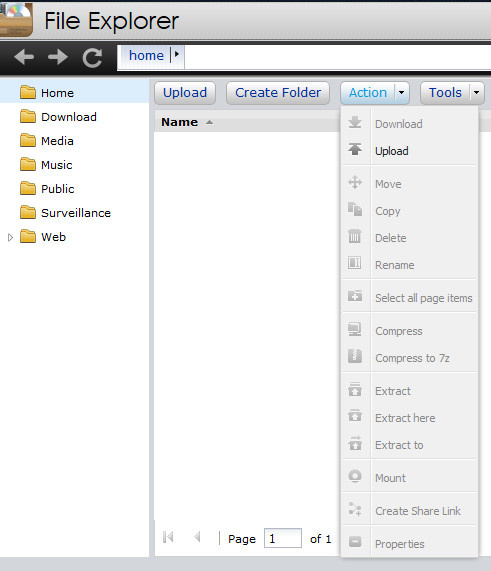Sort by the Name column header
The width and height of the screenshot is (491, 571).
pyautogui.click(x=179, y=122)
